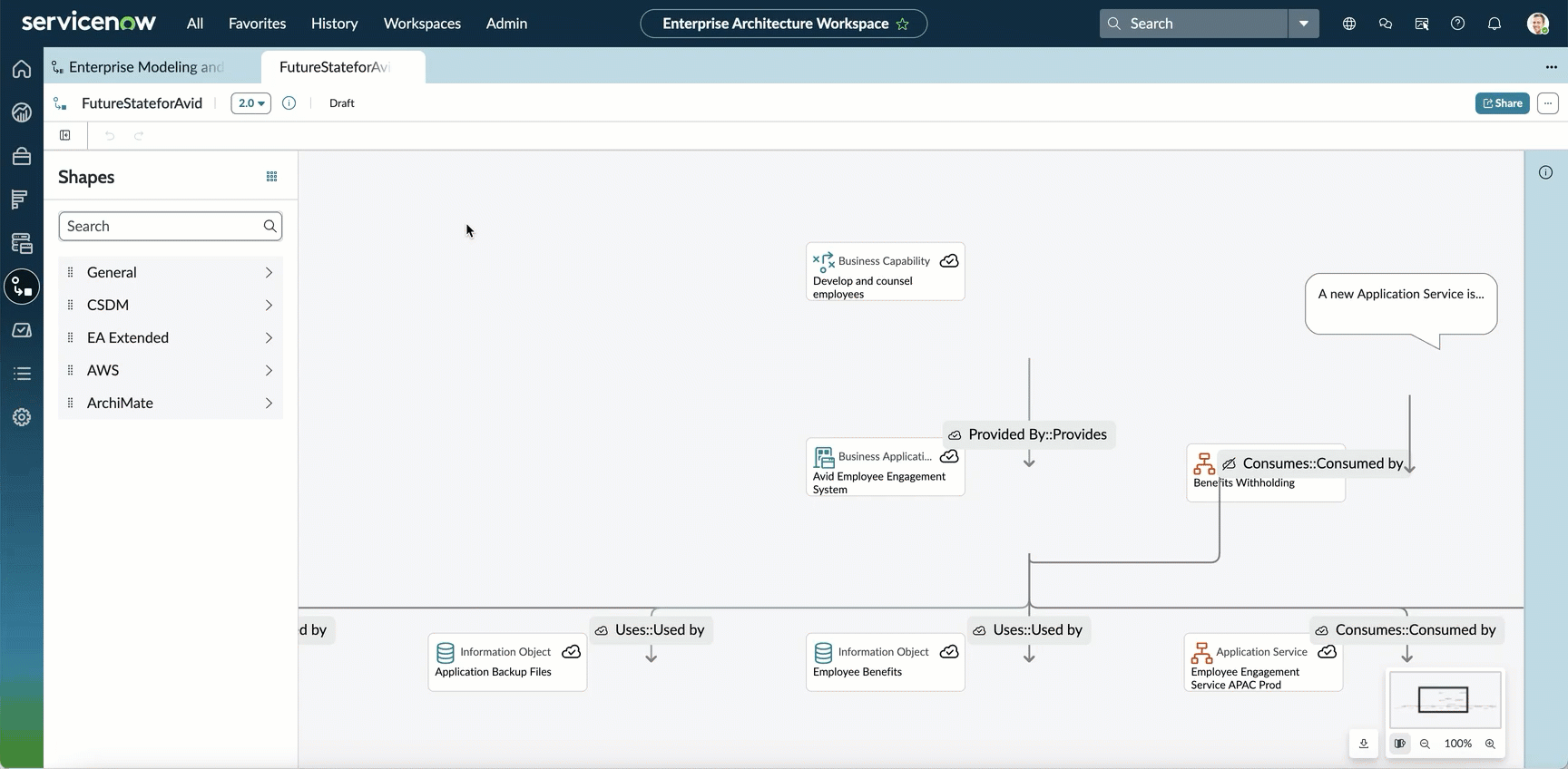Click the notifications bell icon
The height and width of the screenshot is (769, 1568).
pyautogui.click(x=1494, y=24)
